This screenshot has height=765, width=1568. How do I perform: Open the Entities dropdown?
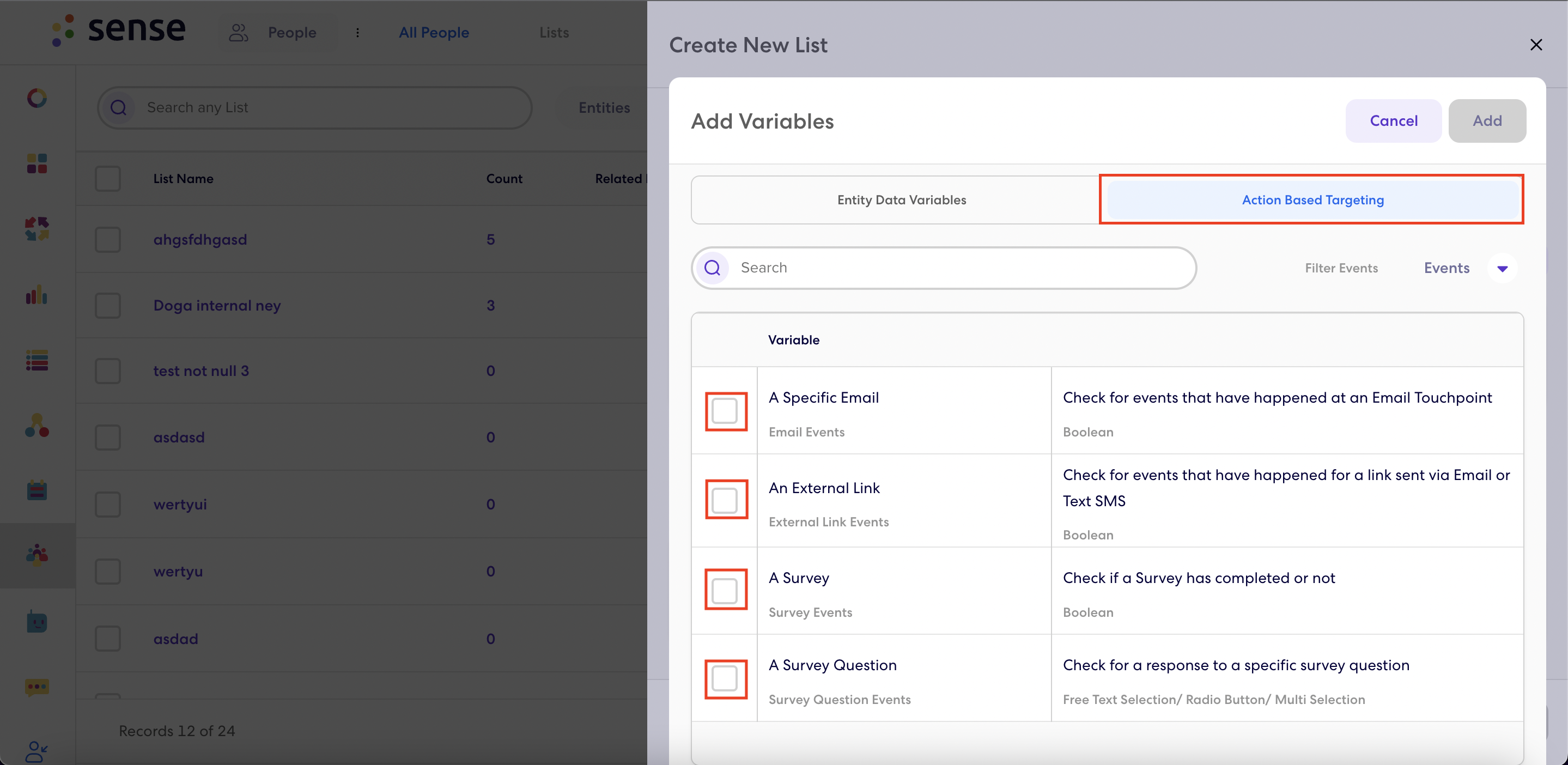[604, 108]
